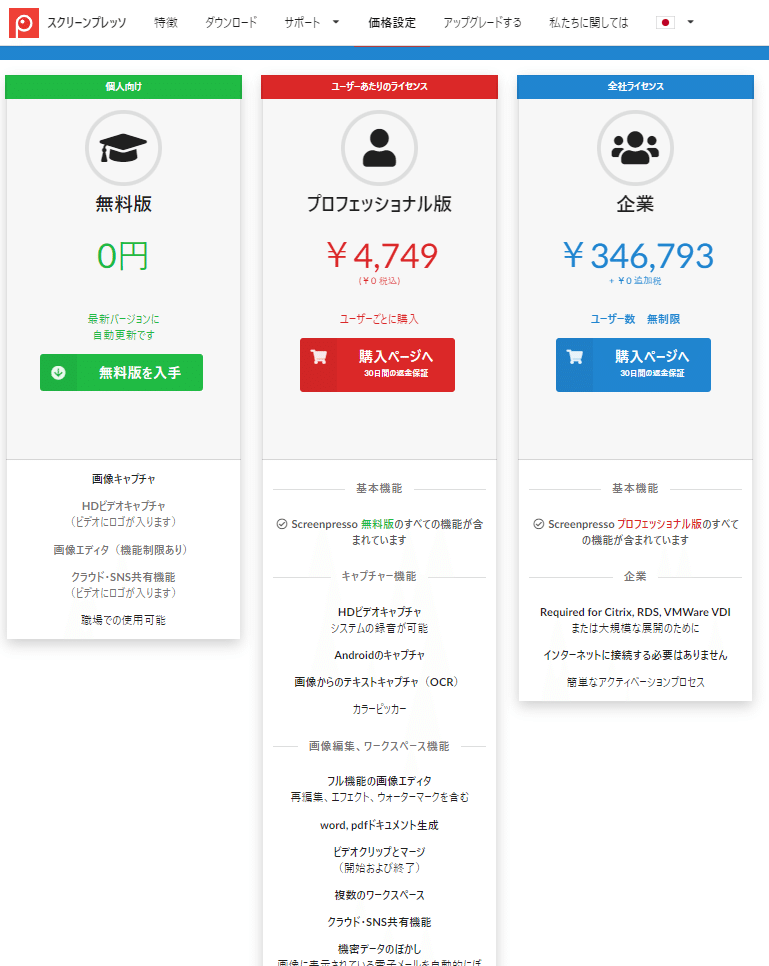Click the 画像からのテキストキャプチャ（OCR） text

coord(376,682)
